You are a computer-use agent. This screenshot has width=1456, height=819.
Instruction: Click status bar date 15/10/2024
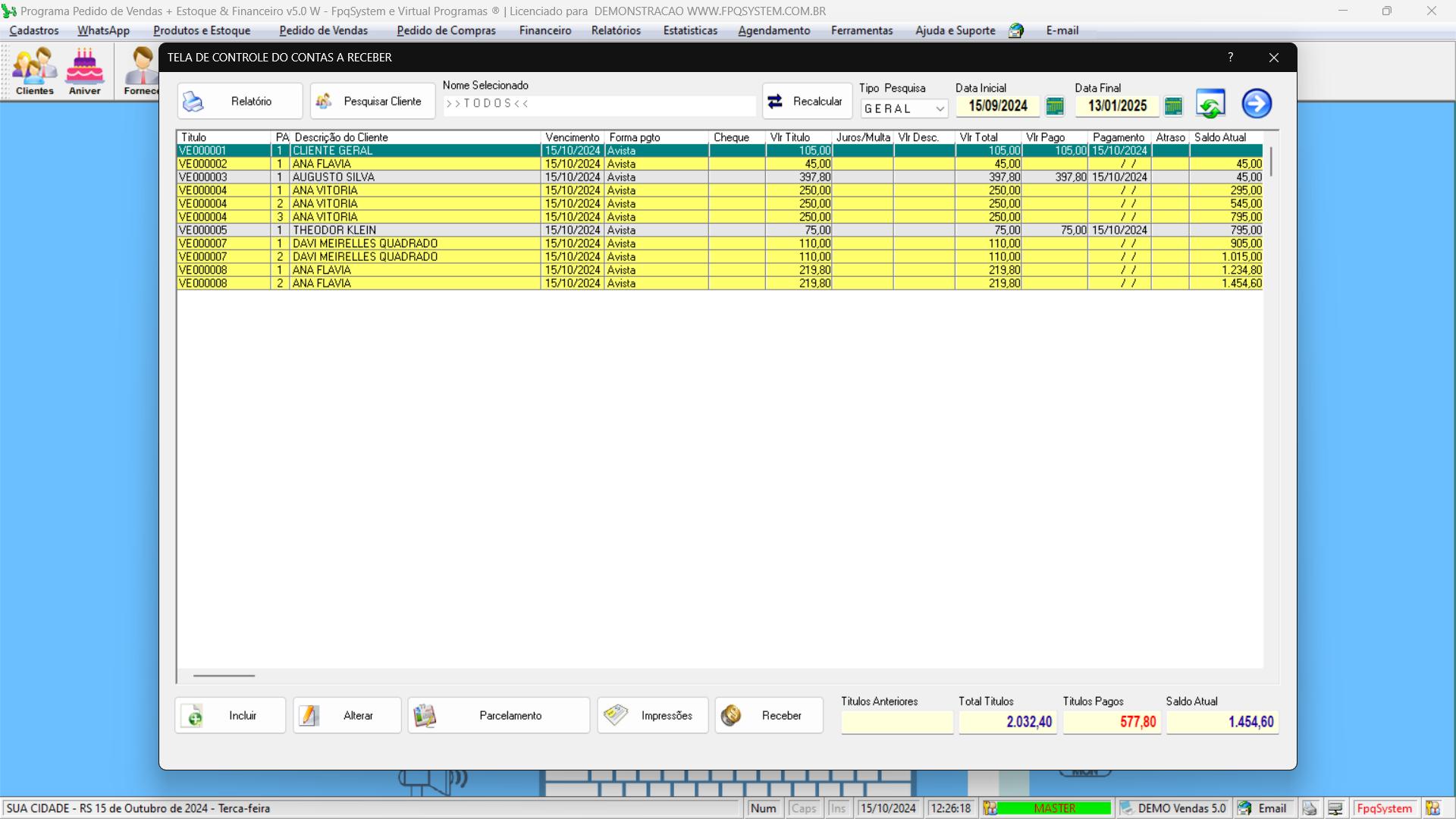888,808
